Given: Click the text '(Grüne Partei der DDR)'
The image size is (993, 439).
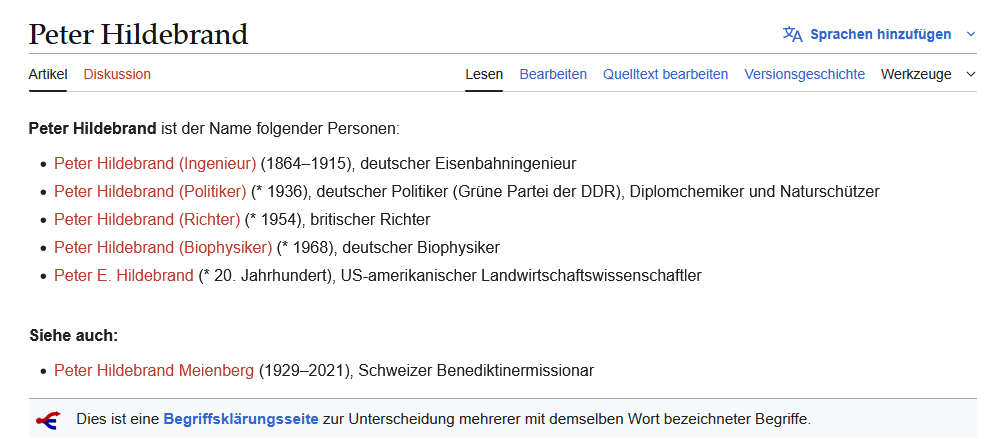Looking at the screenshot, I should pos(538,191).
